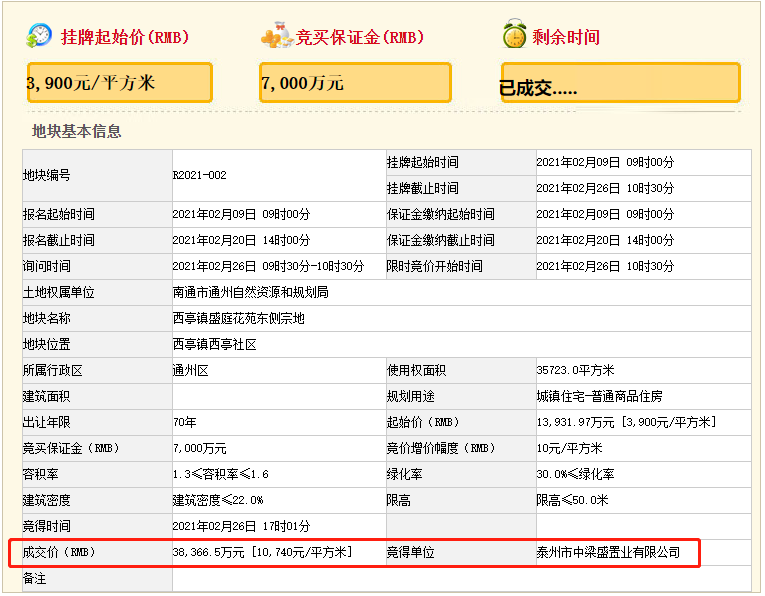Click the 规划用途 value 城镇住宅-普通商品住房
765x596 pixels.
600,397
